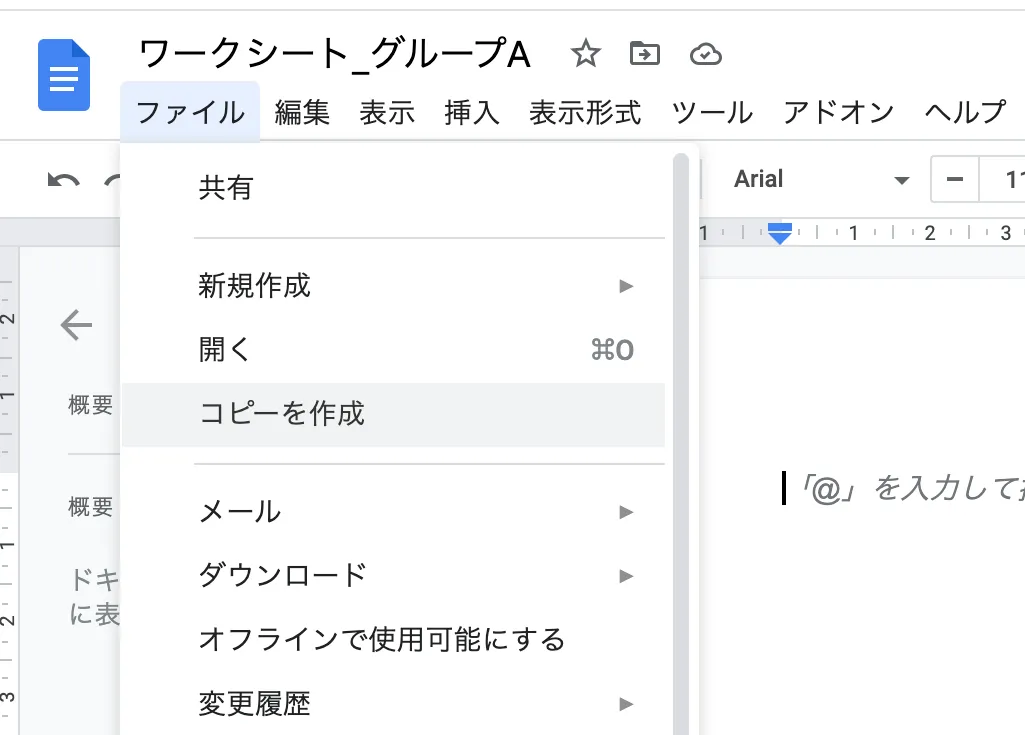This screenshot has height=735, width=1025.
Task: Open the 挿入 menu
Action: click(x=471, y=112)
